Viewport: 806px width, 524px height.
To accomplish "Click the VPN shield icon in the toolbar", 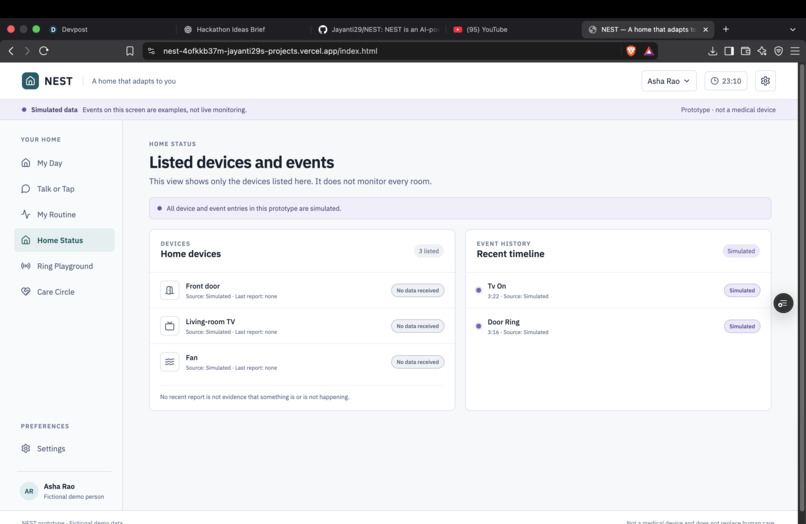I will coord(778,51).
